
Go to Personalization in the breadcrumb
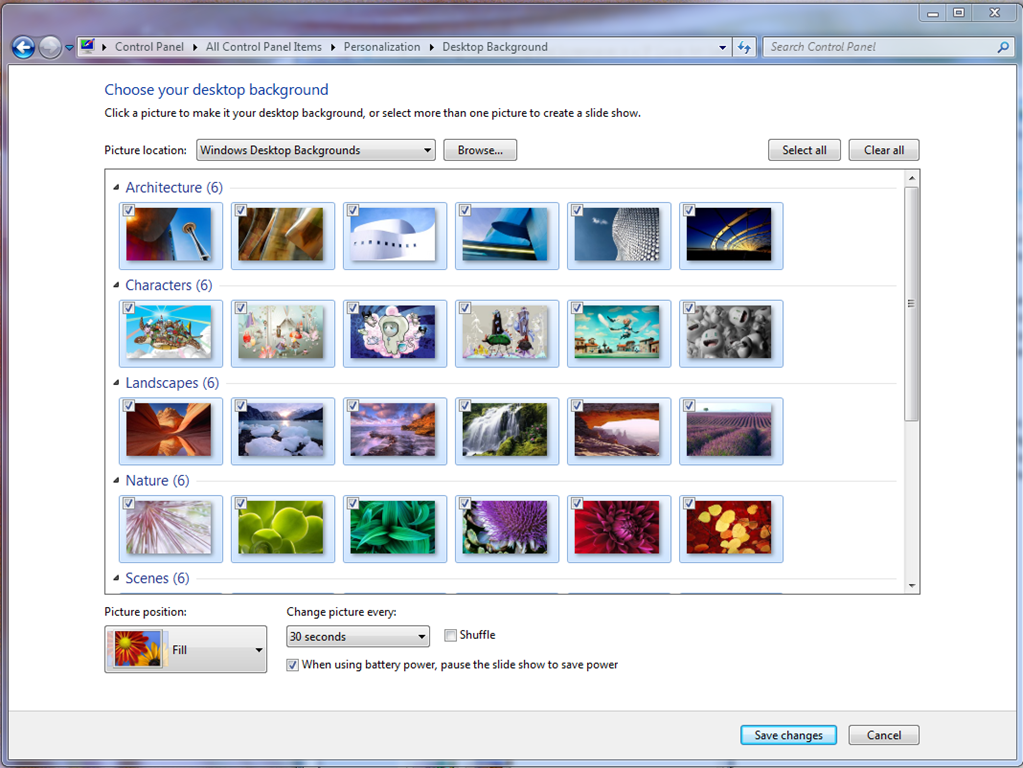click(381, 47)
